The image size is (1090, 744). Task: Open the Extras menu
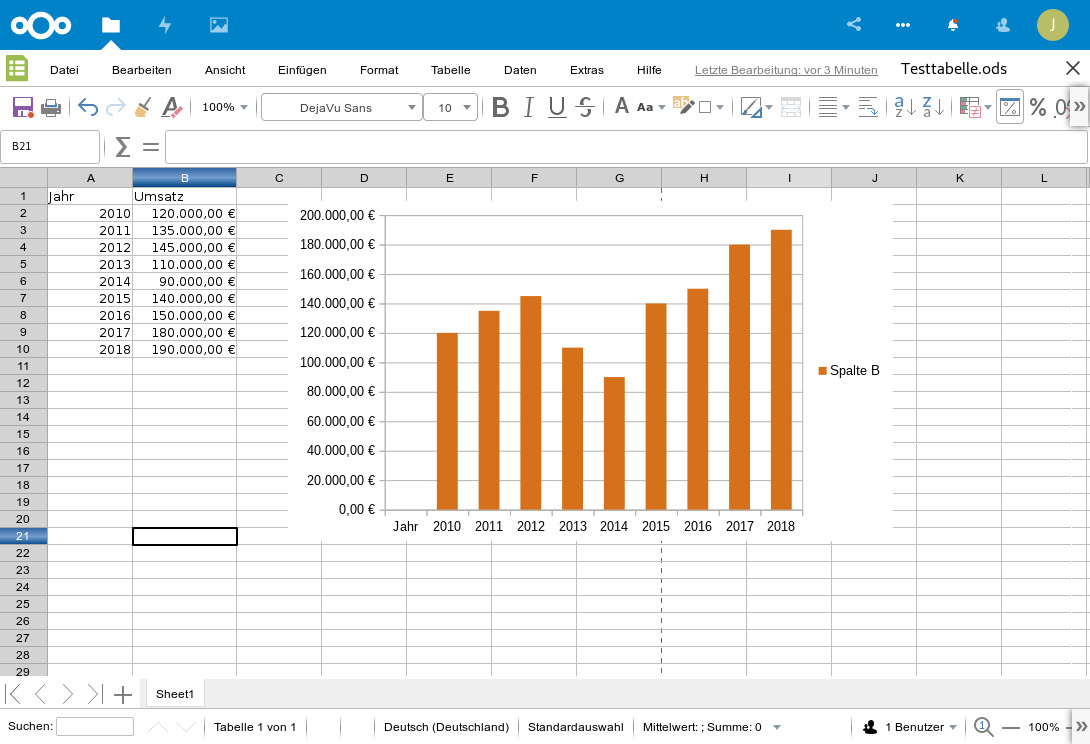587,70
